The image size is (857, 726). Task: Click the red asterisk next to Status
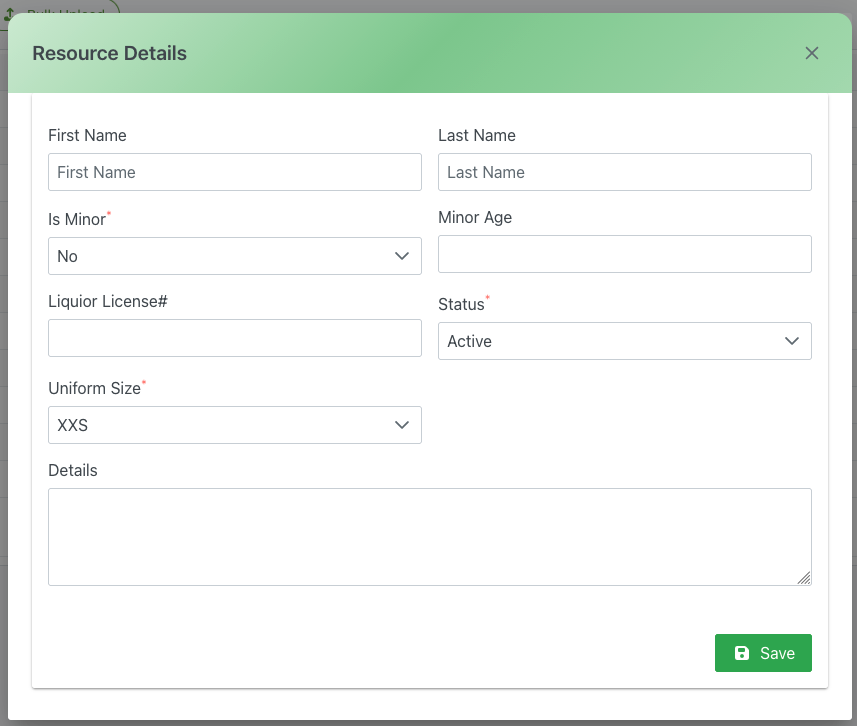click(x=487, y=295)
